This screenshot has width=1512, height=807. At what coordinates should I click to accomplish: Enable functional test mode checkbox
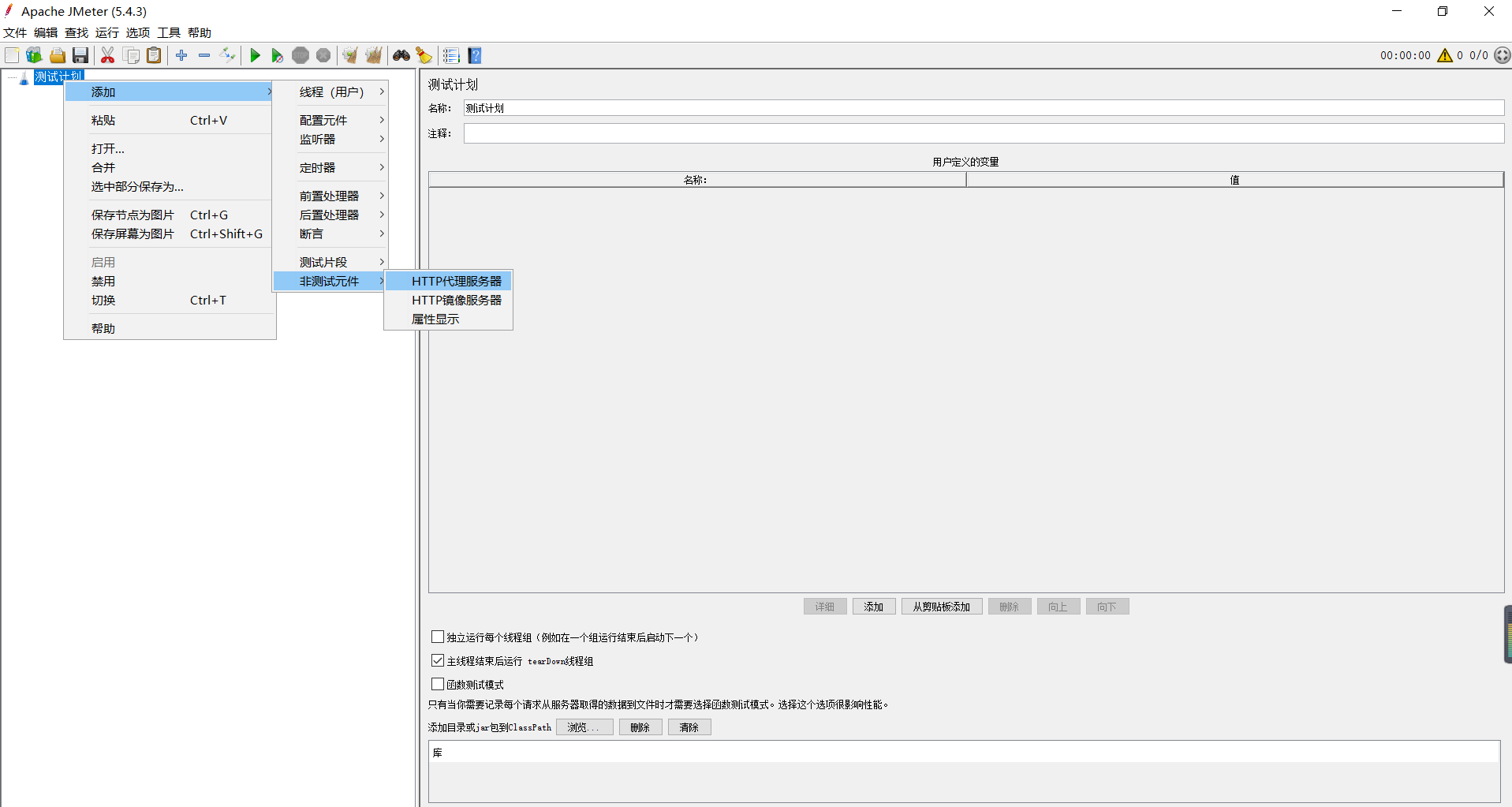pyautogui.click(x=438, y=684)
